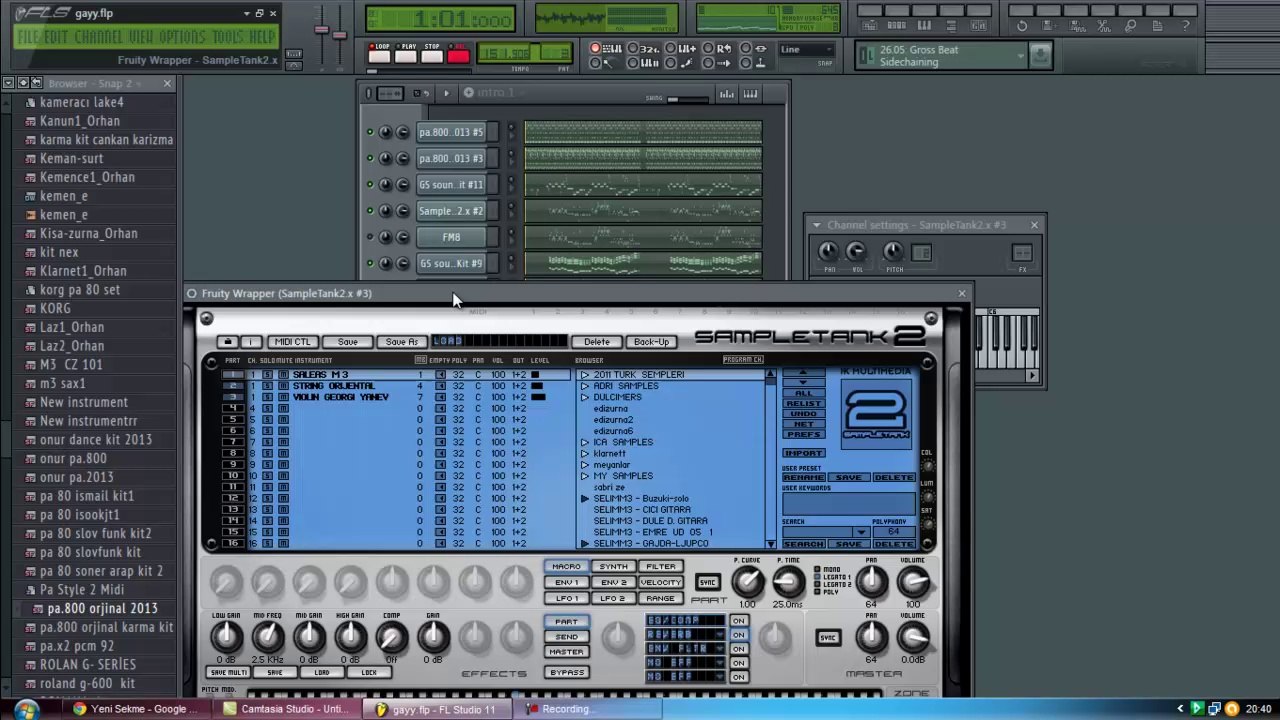Click the cut/scissors tool icon in top toolbar

(1104, 26)
